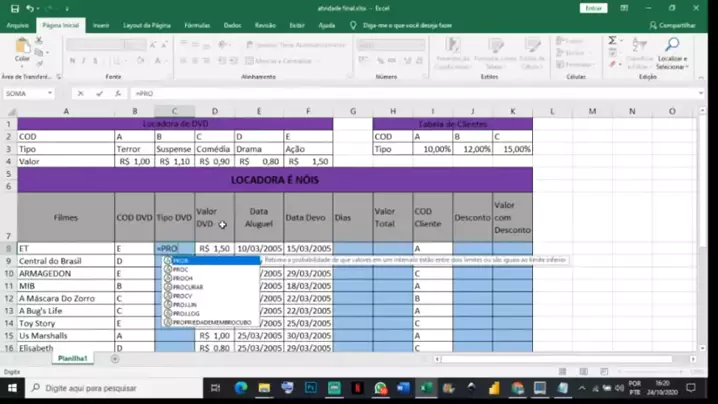Click the Compartilhar share button
The width and height of the screenshot is (718, 404).
click(x=677, y=24)
